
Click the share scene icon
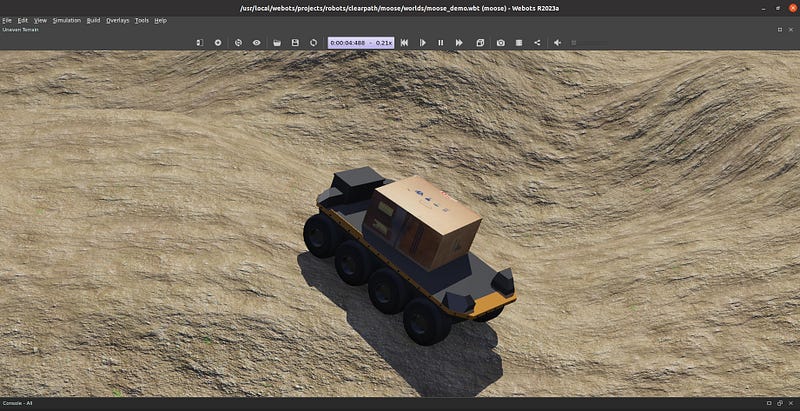point(537,43)
